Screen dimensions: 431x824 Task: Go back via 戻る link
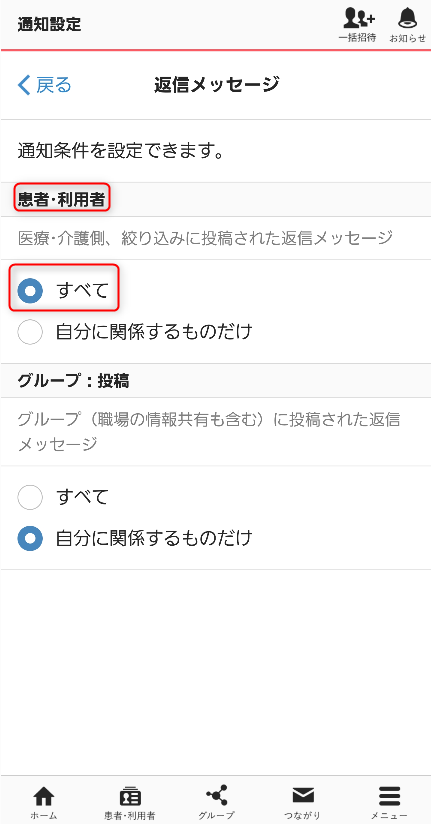coord(45,85)
